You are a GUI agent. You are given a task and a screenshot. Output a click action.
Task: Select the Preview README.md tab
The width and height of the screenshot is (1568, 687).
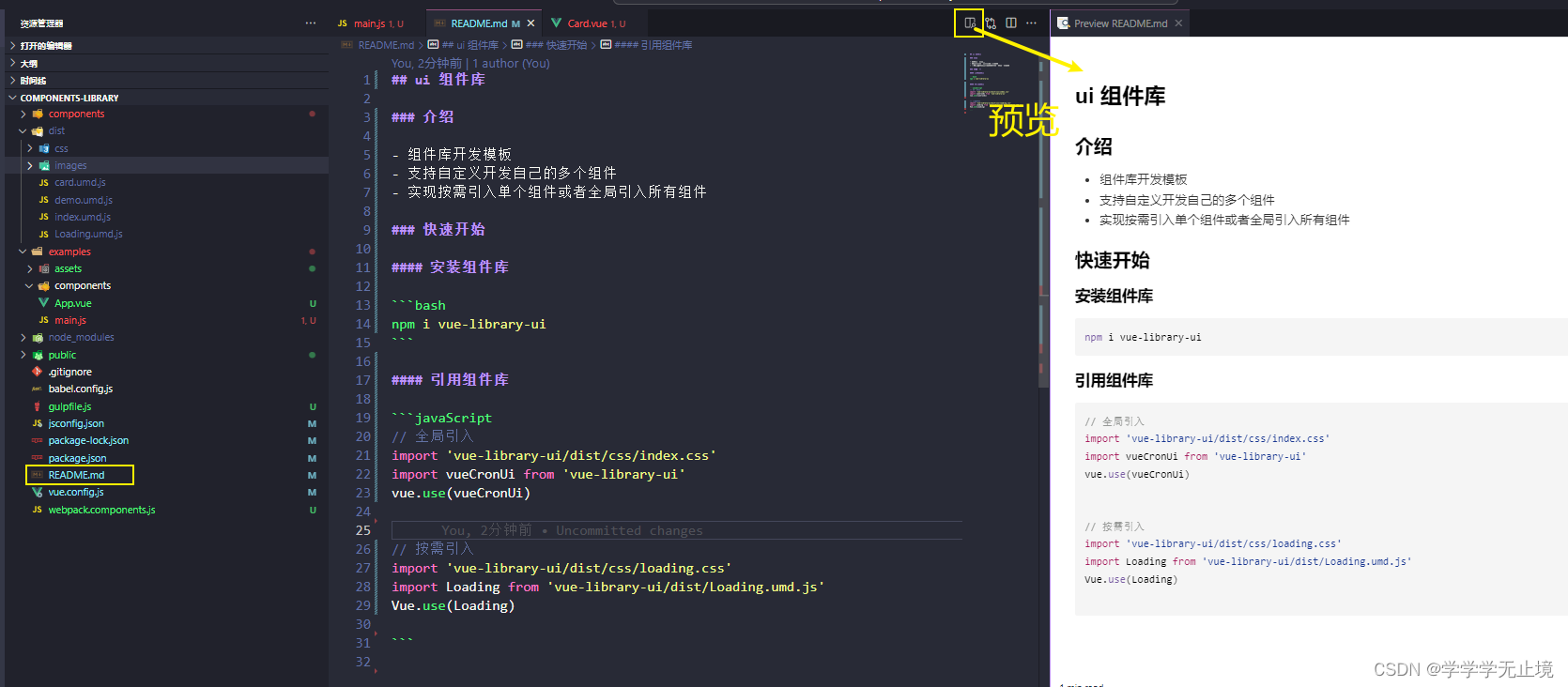tap(1120, 23)
